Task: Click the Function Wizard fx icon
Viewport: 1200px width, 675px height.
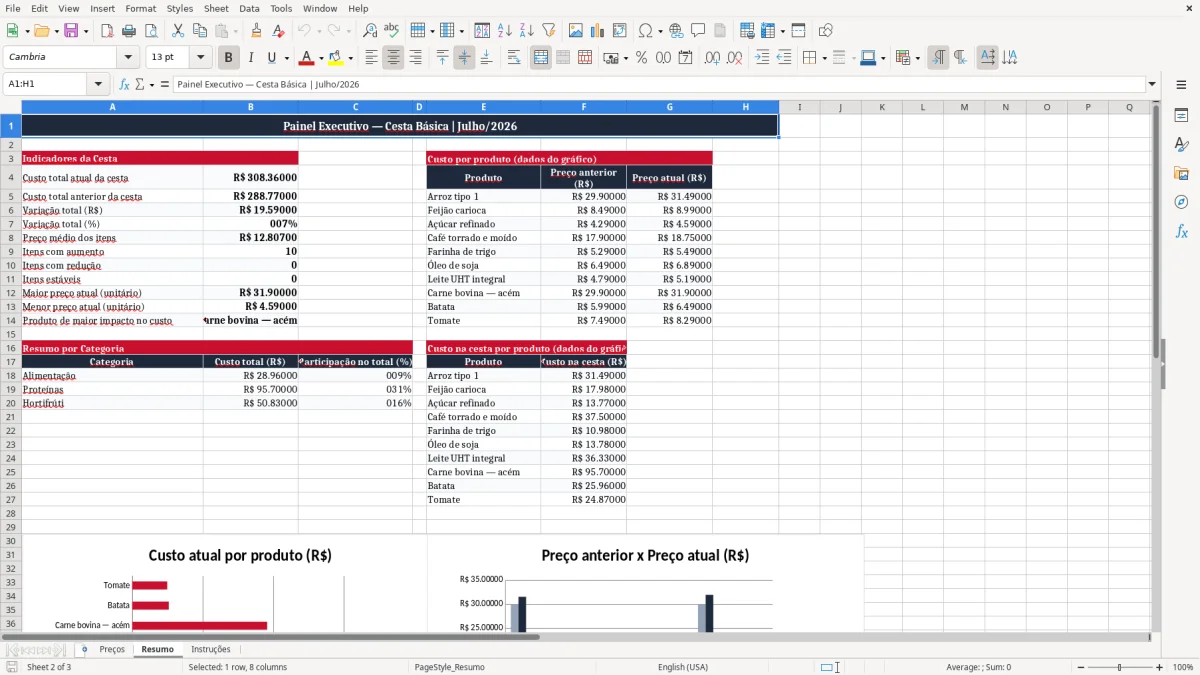Action: point(125,84)
